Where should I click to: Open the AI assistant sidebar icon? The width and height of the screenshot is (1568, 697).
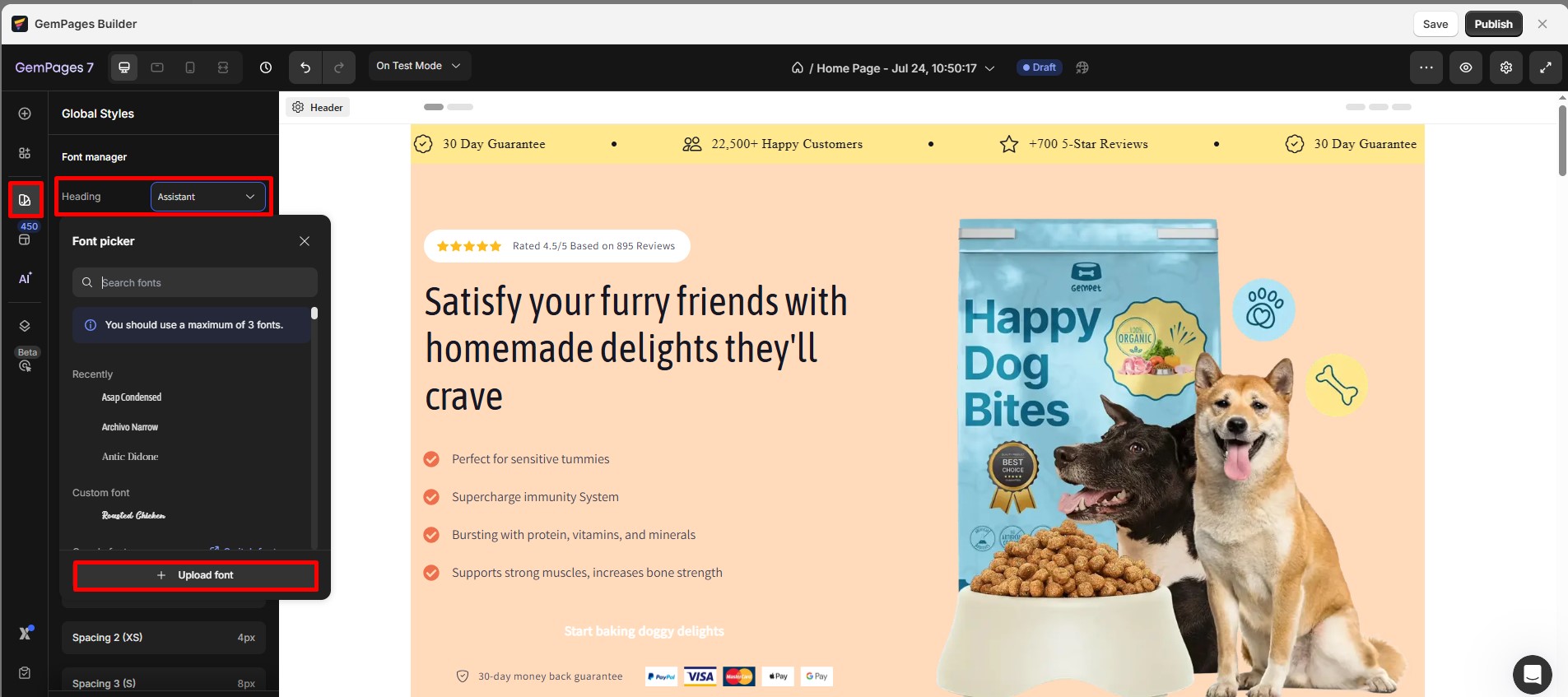[x=25, y=278]
